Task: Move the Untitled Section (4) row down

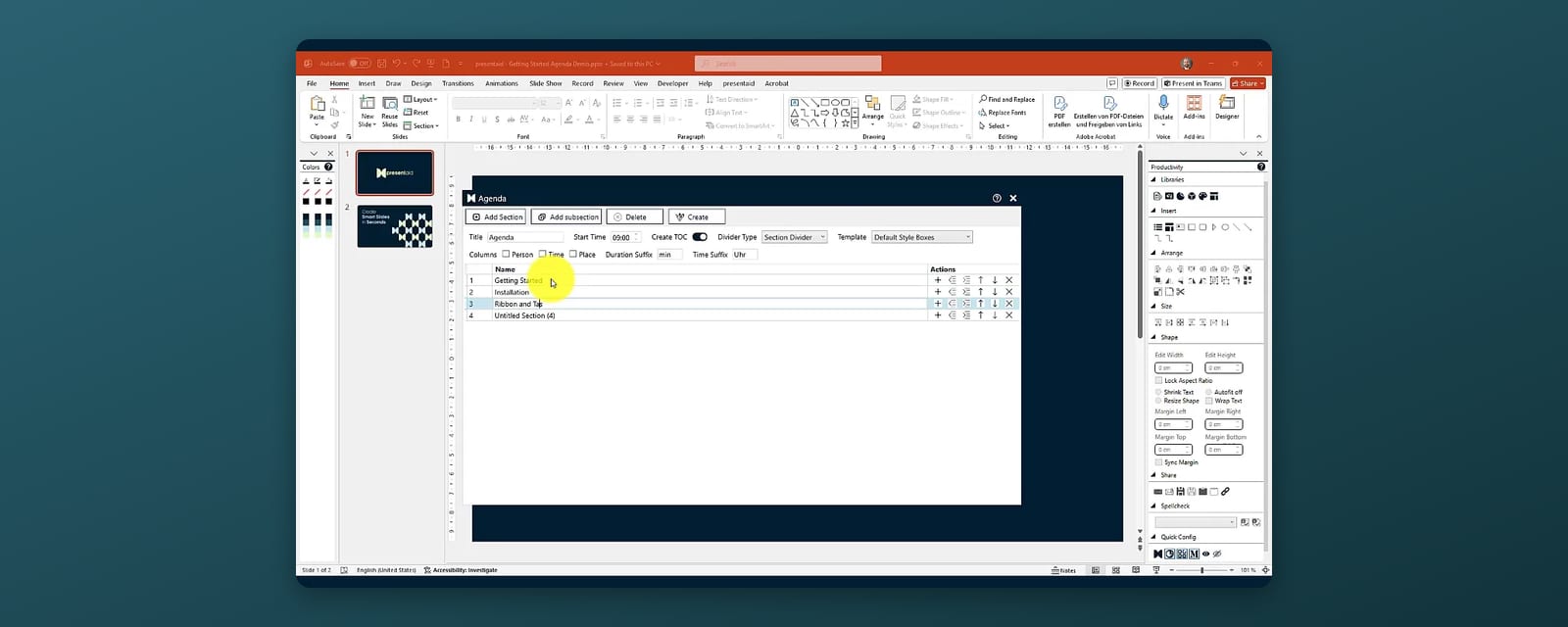Action: pos(995,315)
